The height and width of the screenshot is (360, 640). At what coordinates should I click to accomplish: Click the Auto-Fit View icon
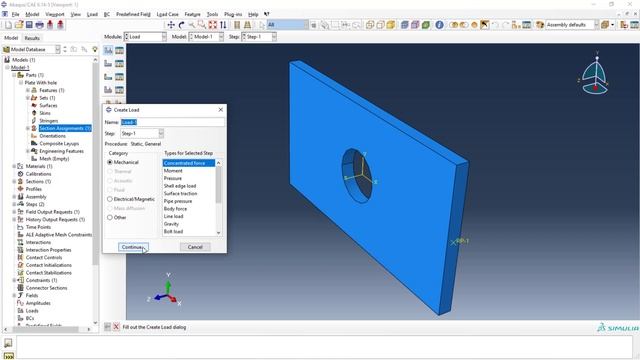[x=213, y=25]
